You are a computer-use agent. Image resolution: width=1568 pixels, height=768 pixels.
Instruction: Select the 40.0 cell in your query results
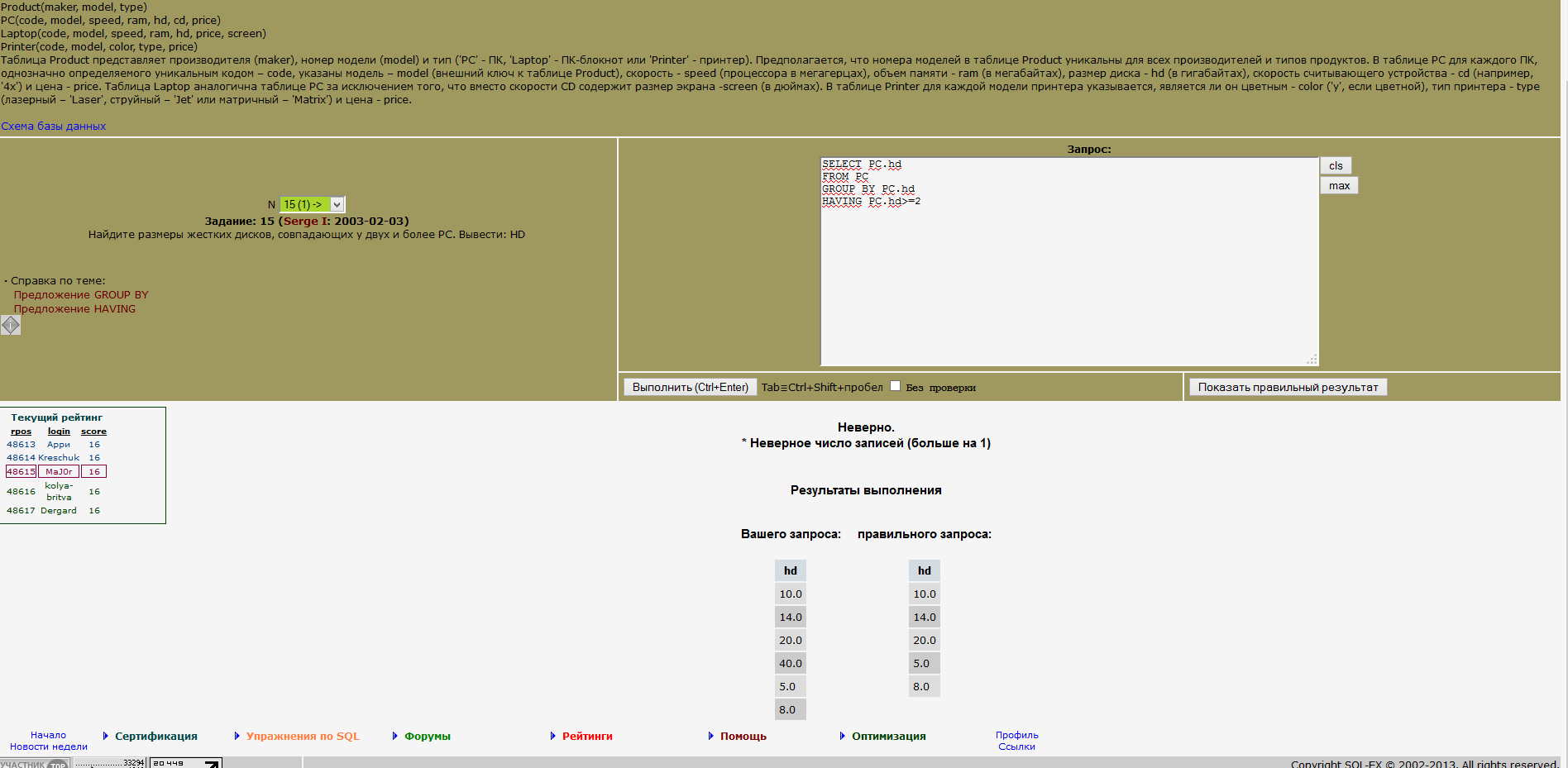791,663
